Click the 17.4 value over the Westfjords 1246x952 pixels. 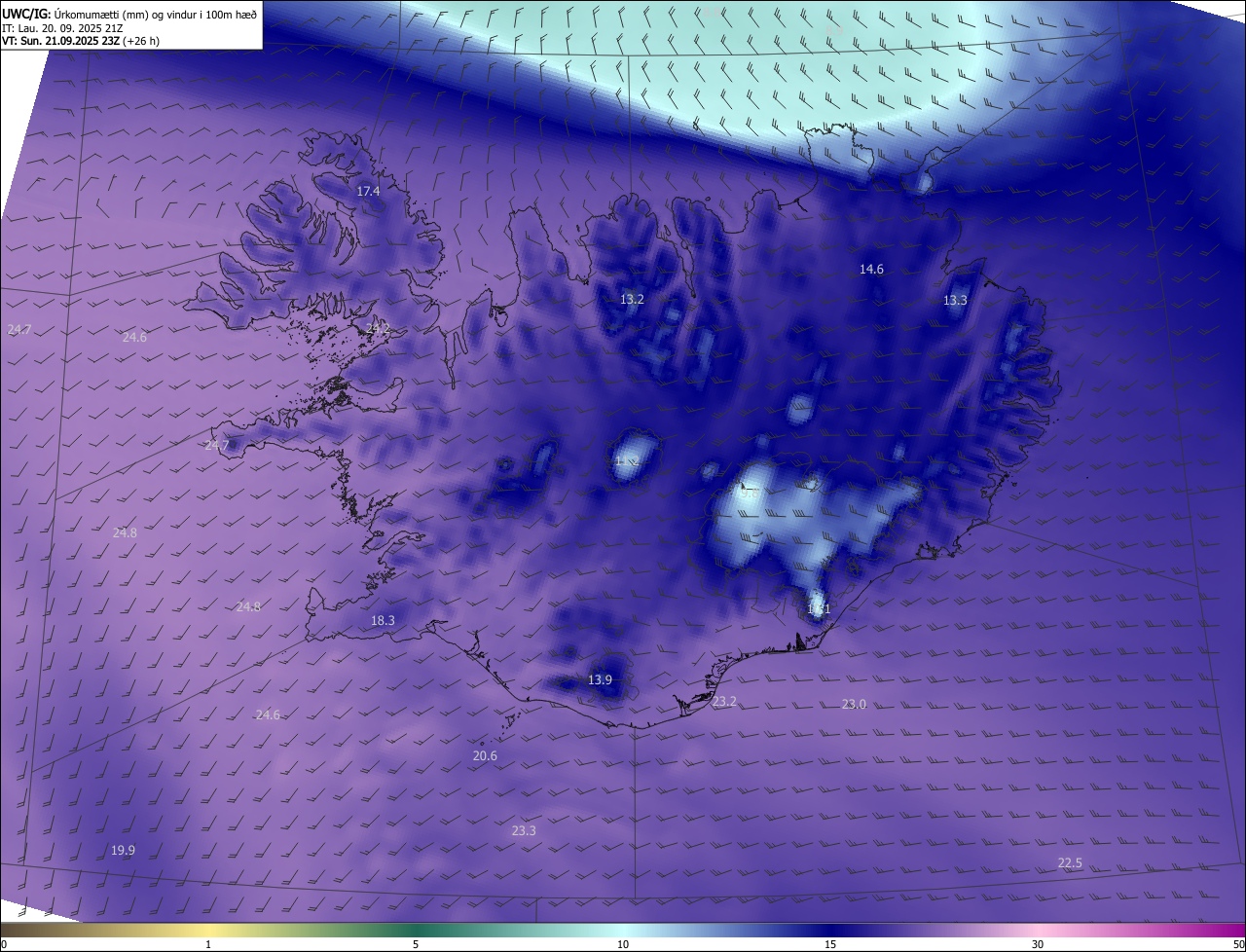(x=368, y=192)
